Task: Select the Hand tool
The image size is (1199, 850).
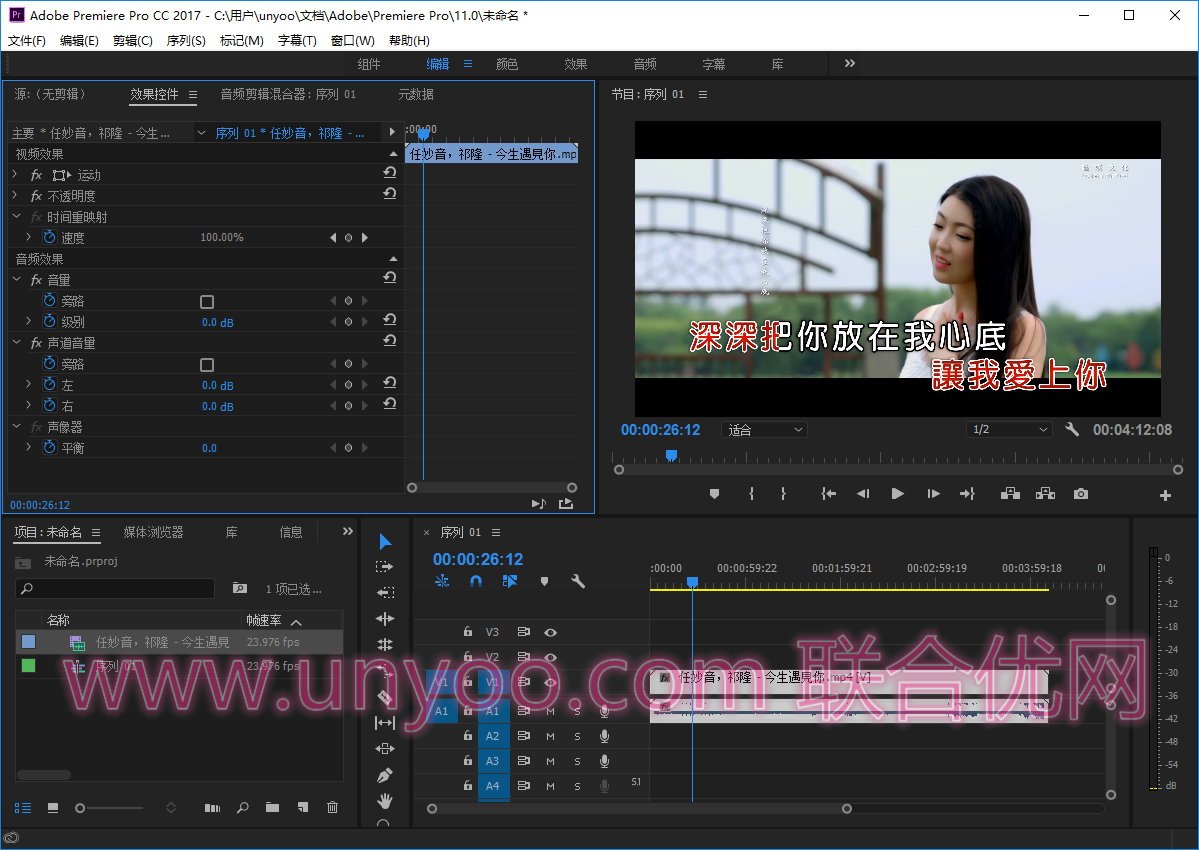Action: click(x=385, y=800)
